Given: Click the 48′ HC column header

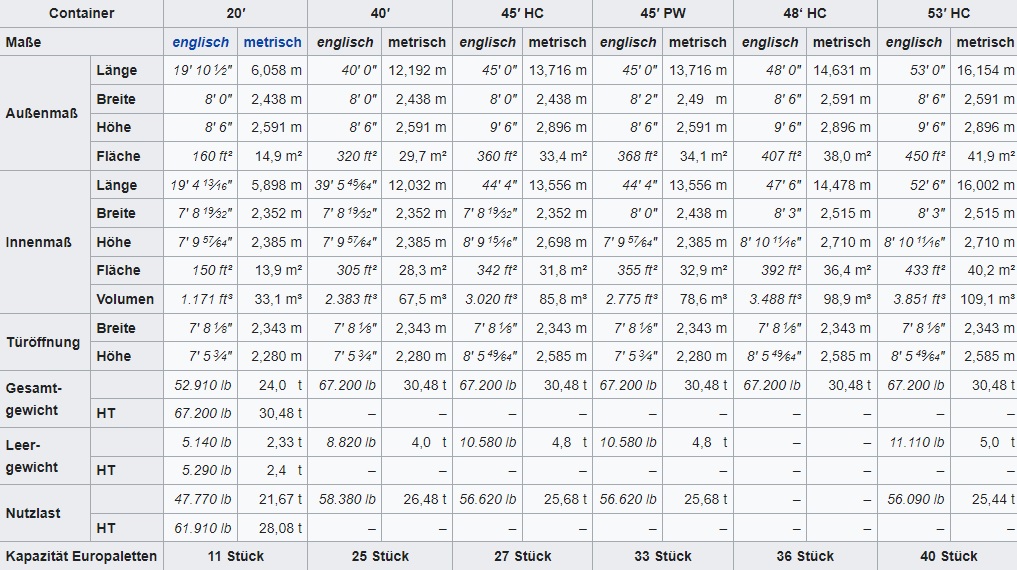Looking at the screenshot, I should (x=805, y=14).
